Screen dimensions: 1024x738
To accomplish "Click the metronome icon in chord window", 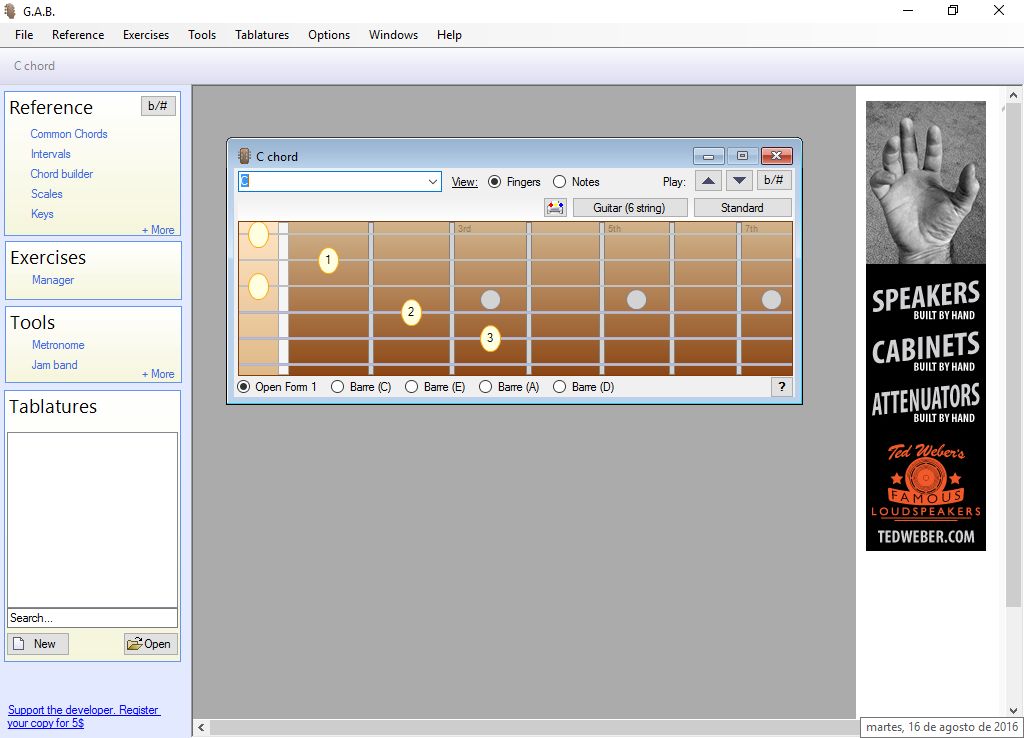I will pyautogui.click(x=556, y=207).
